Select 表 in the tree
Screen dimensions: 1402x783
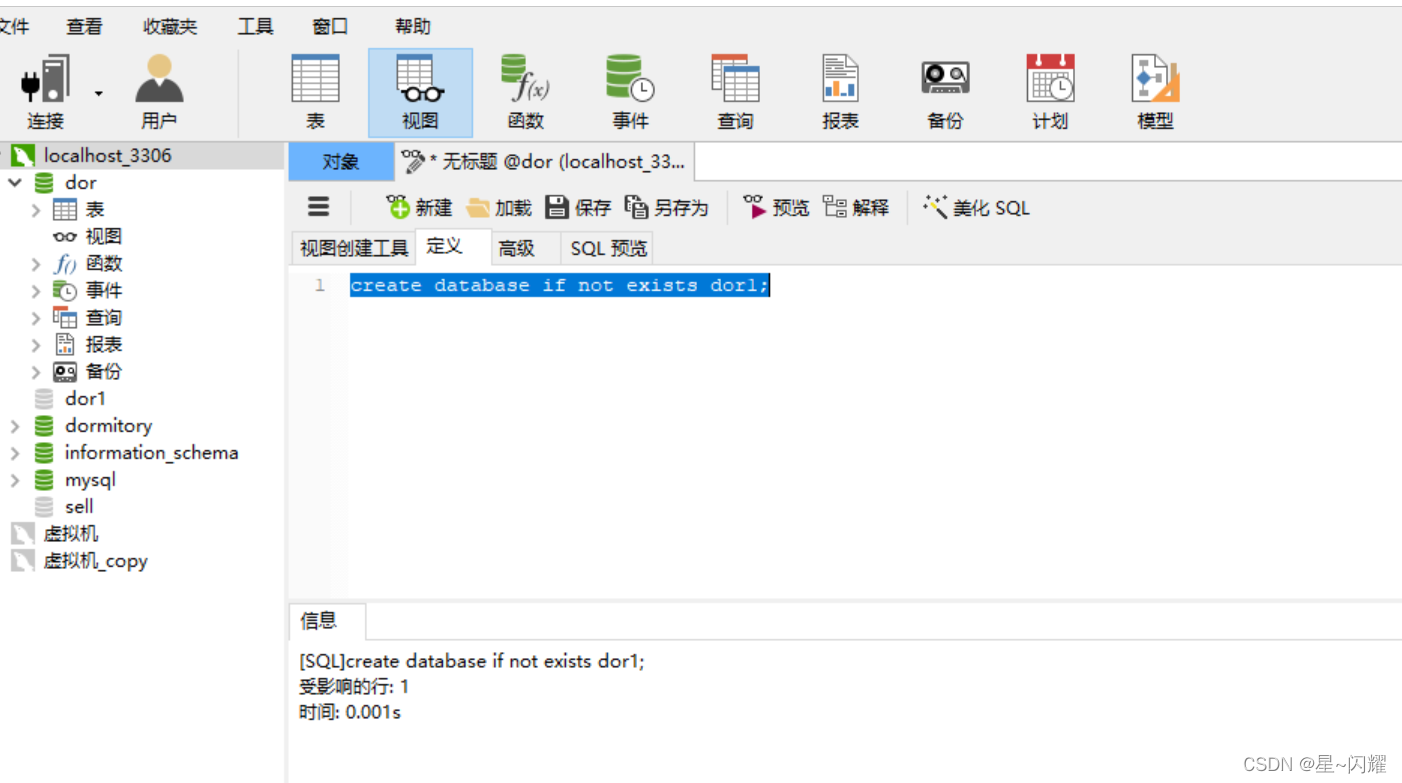coord(94,209)
